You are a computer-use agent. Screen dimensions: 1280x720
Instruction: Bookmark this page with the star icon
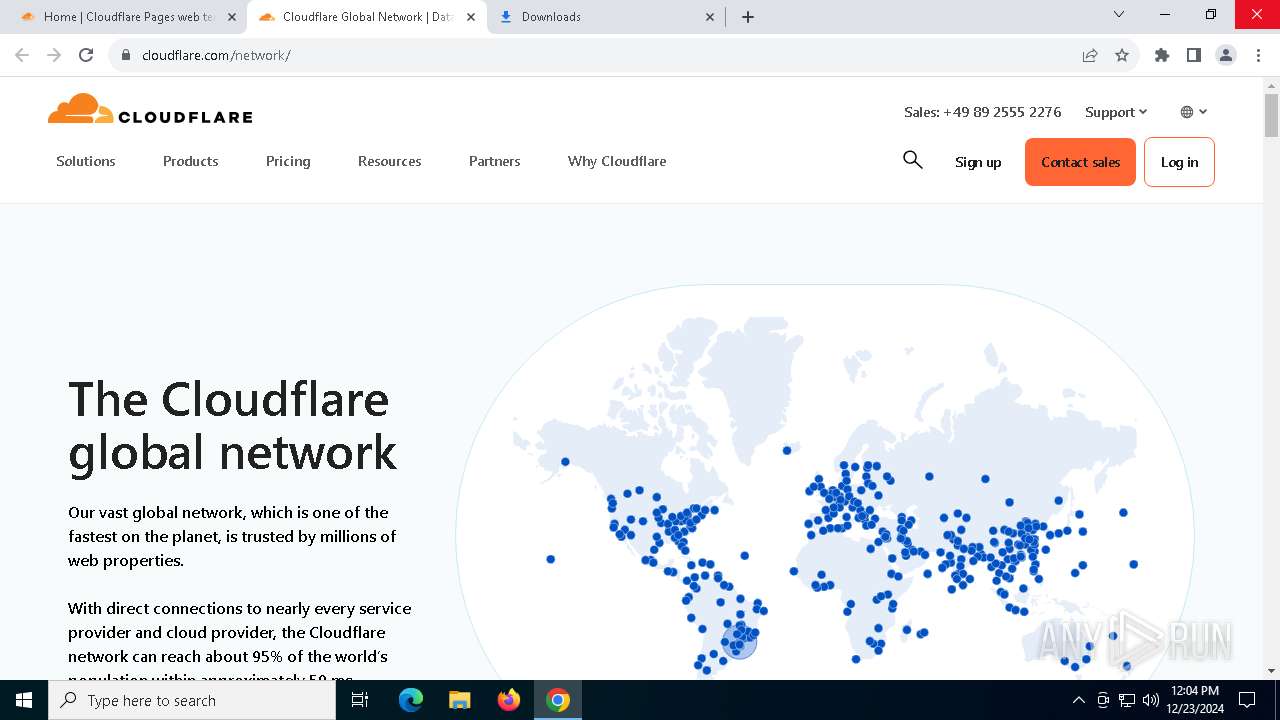[1122, 55]
